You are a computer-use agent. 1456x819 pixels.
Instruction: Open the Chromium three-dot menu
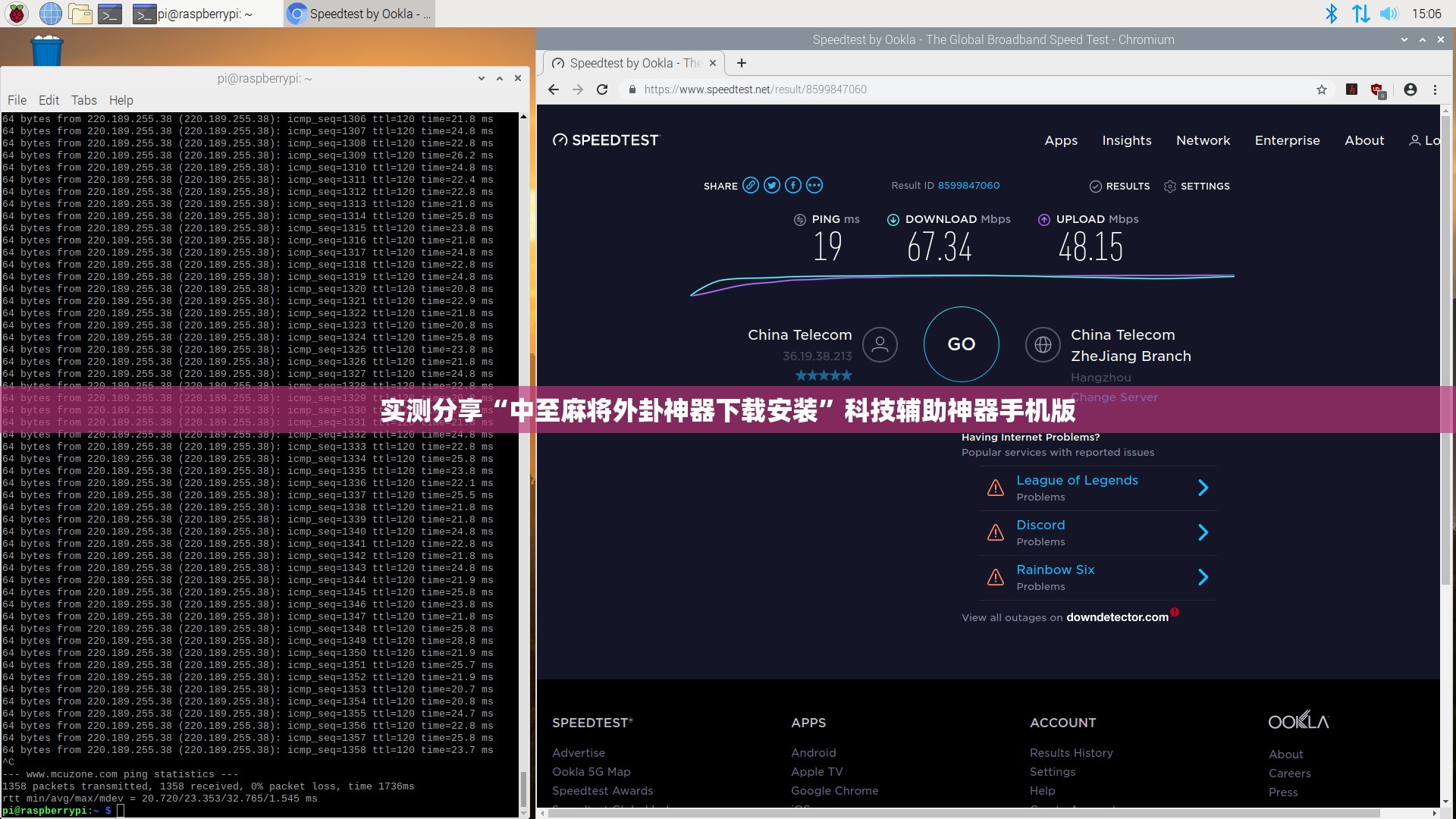coord(1435,89)
